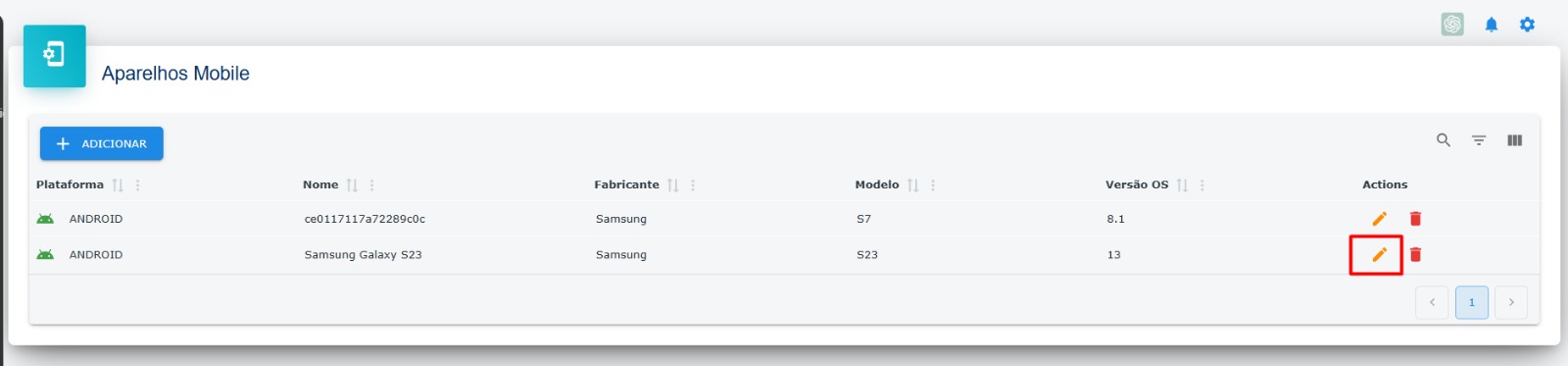Image resolution: width=1568 pixels, height=366 pixels.
Task: Open the settings gear icon
Action: coord(1527,25)
